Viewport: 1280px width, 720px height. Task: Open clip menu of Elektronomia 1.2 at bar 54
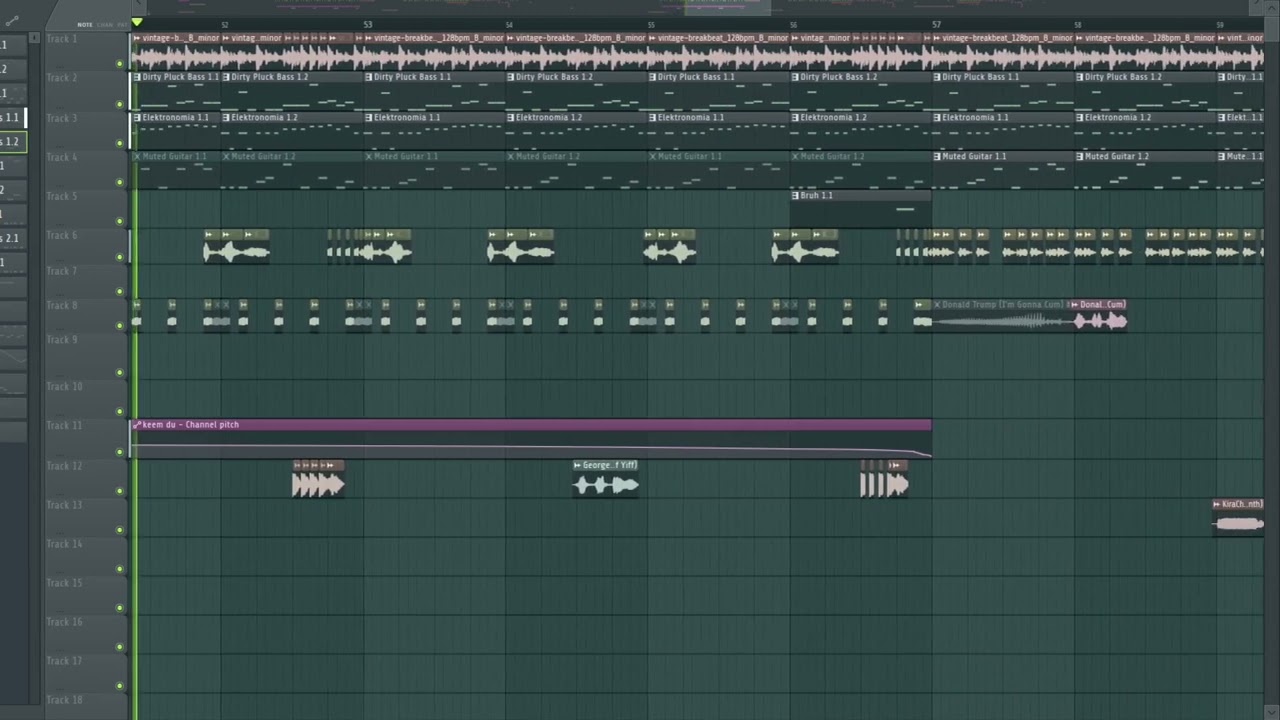pyautogui.click(x=512, y=118)
